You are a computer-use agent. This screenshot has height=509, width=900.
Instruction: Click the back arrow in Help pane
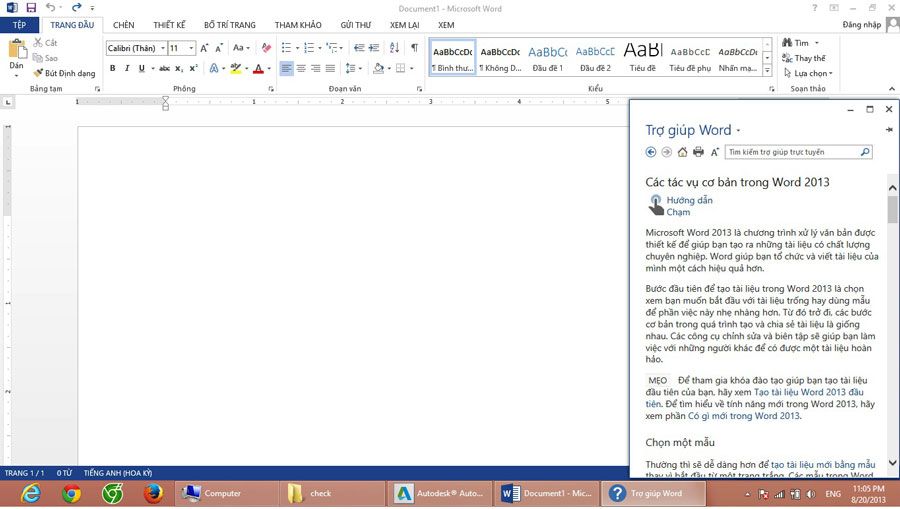point(651,152)
